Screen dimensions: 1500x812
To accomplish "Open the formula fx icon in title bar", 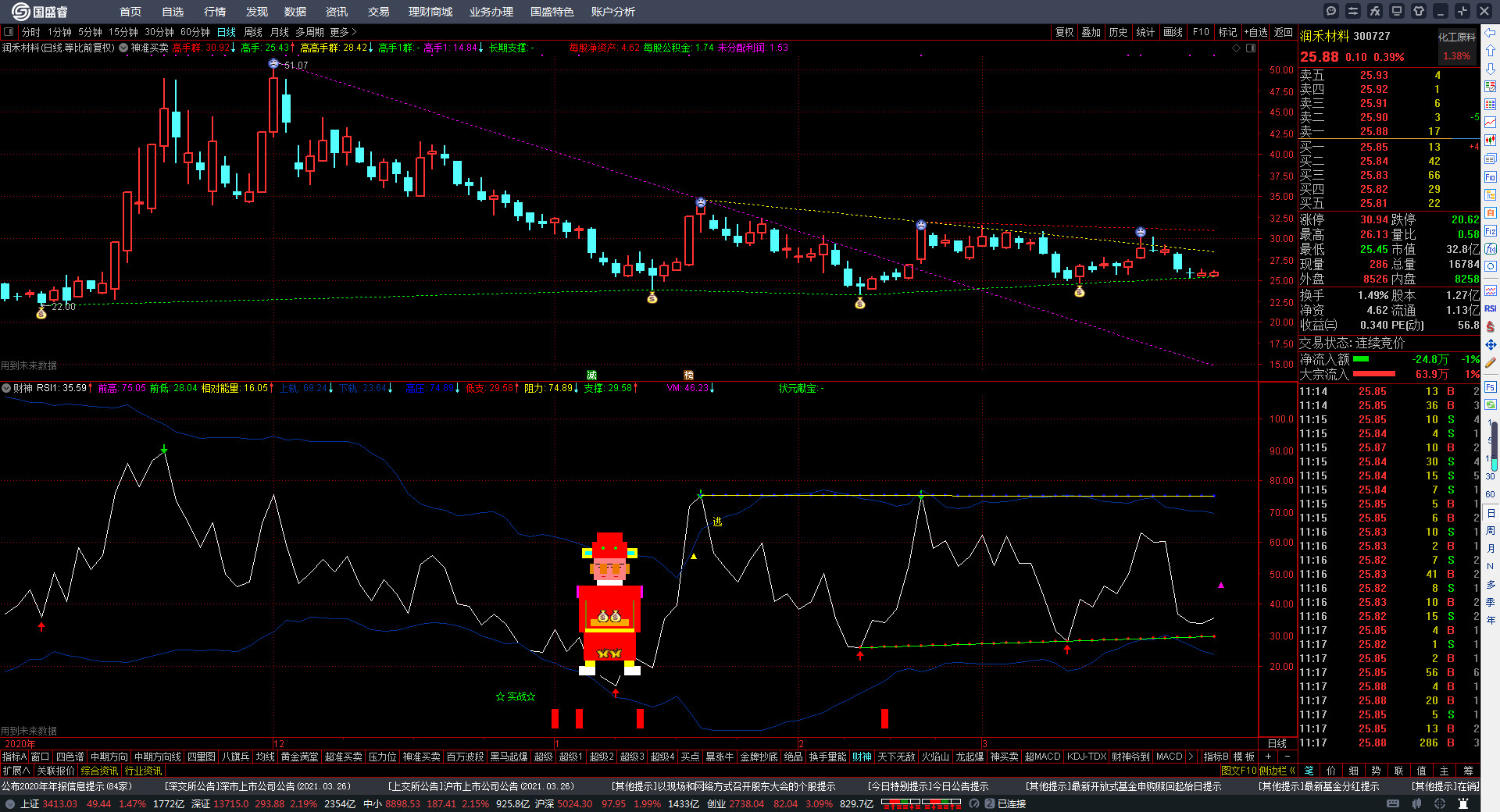I will [1375, 11].
